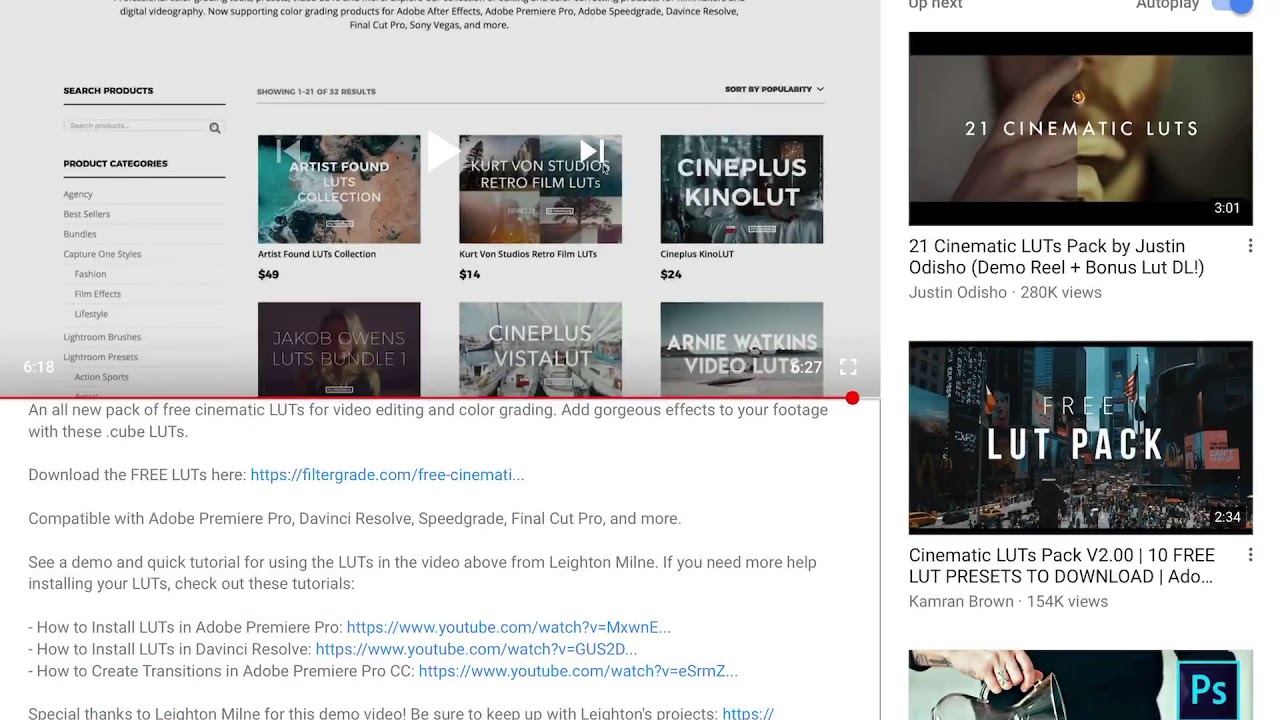1280x720 pixels.
Task: Select the Agency category
Action: coord(78,194)
